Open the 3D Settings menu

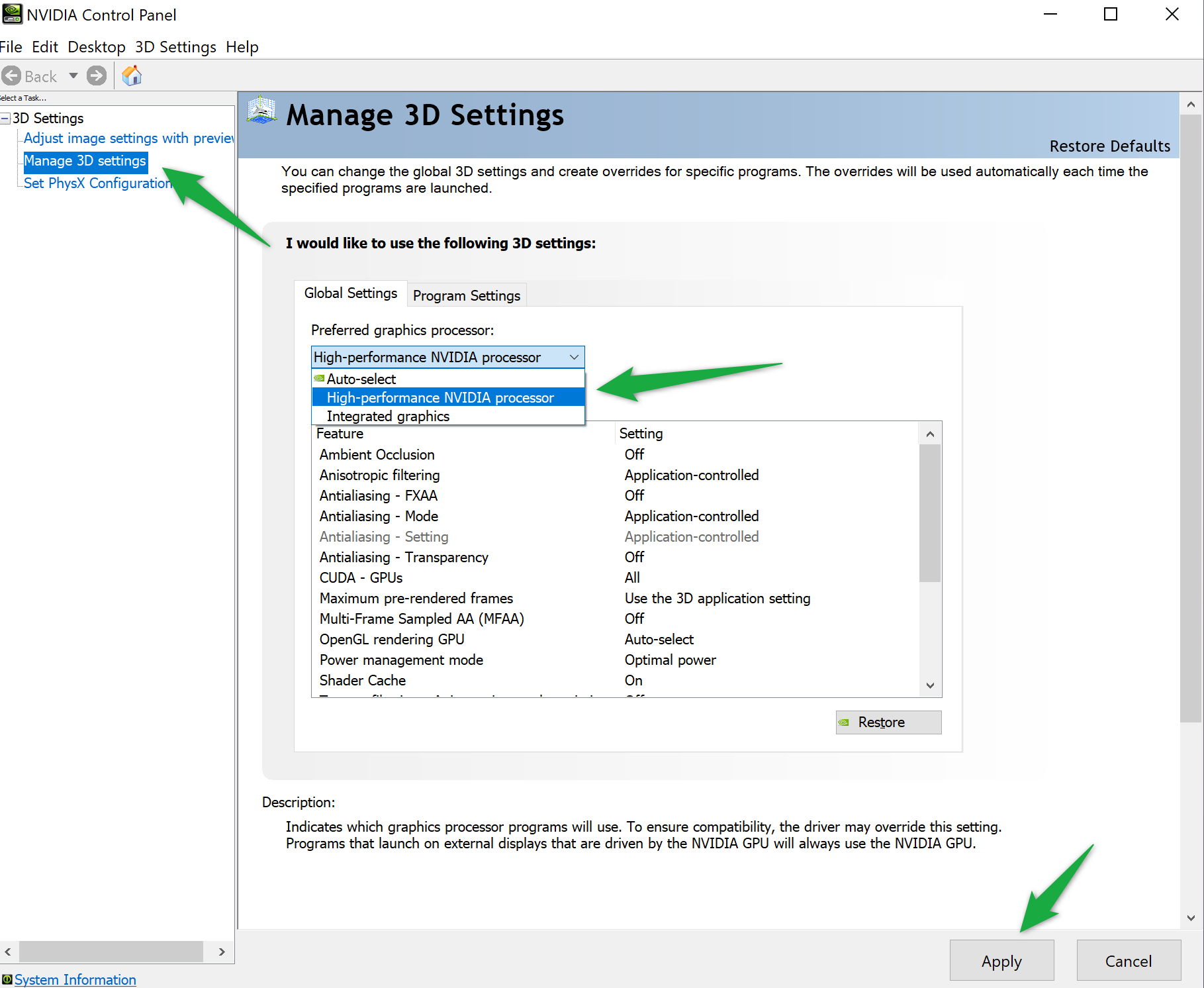pos(175,47)
